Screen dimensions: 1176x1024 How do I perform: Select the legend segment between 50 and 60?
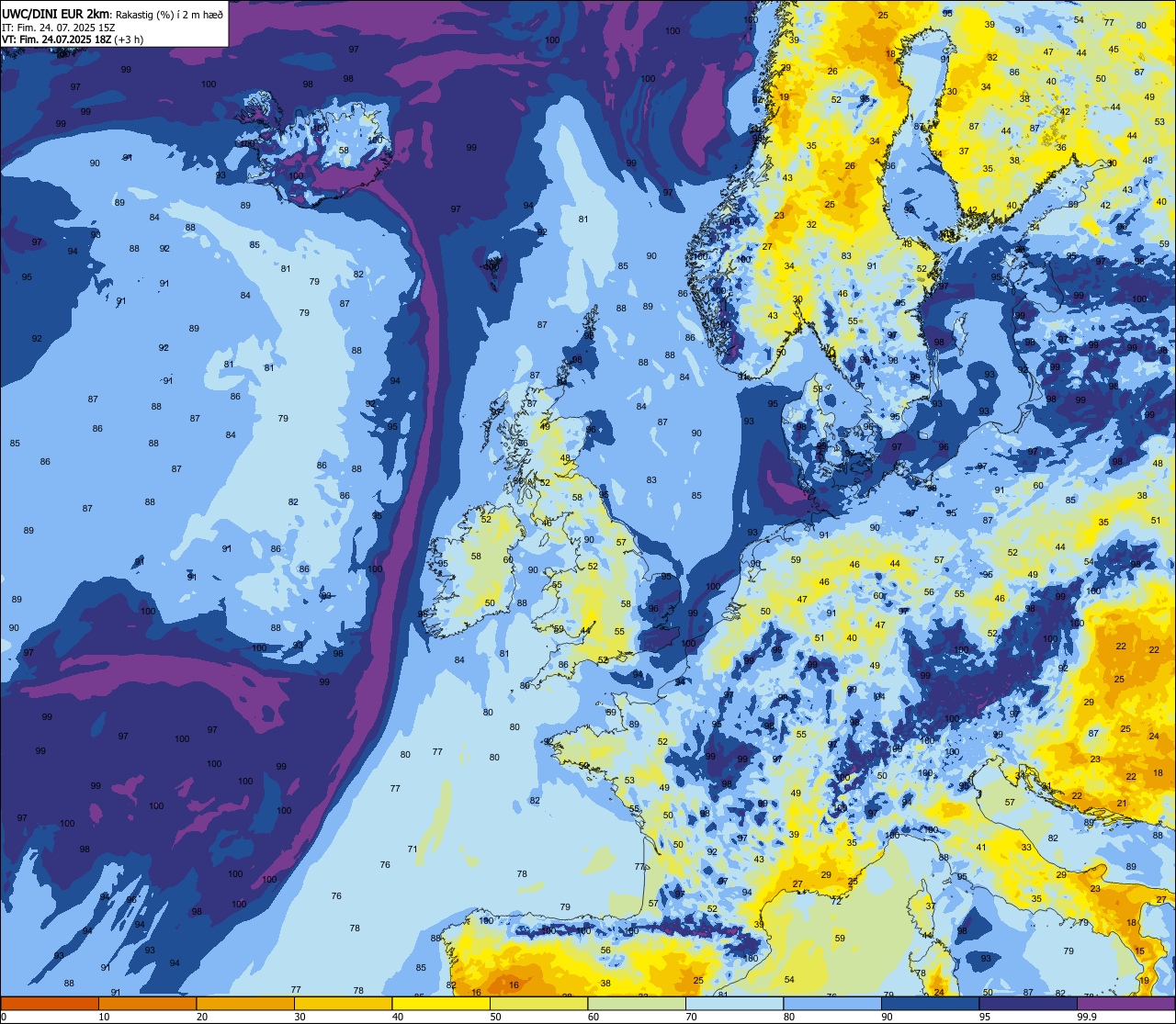[x=538, y=1003]
